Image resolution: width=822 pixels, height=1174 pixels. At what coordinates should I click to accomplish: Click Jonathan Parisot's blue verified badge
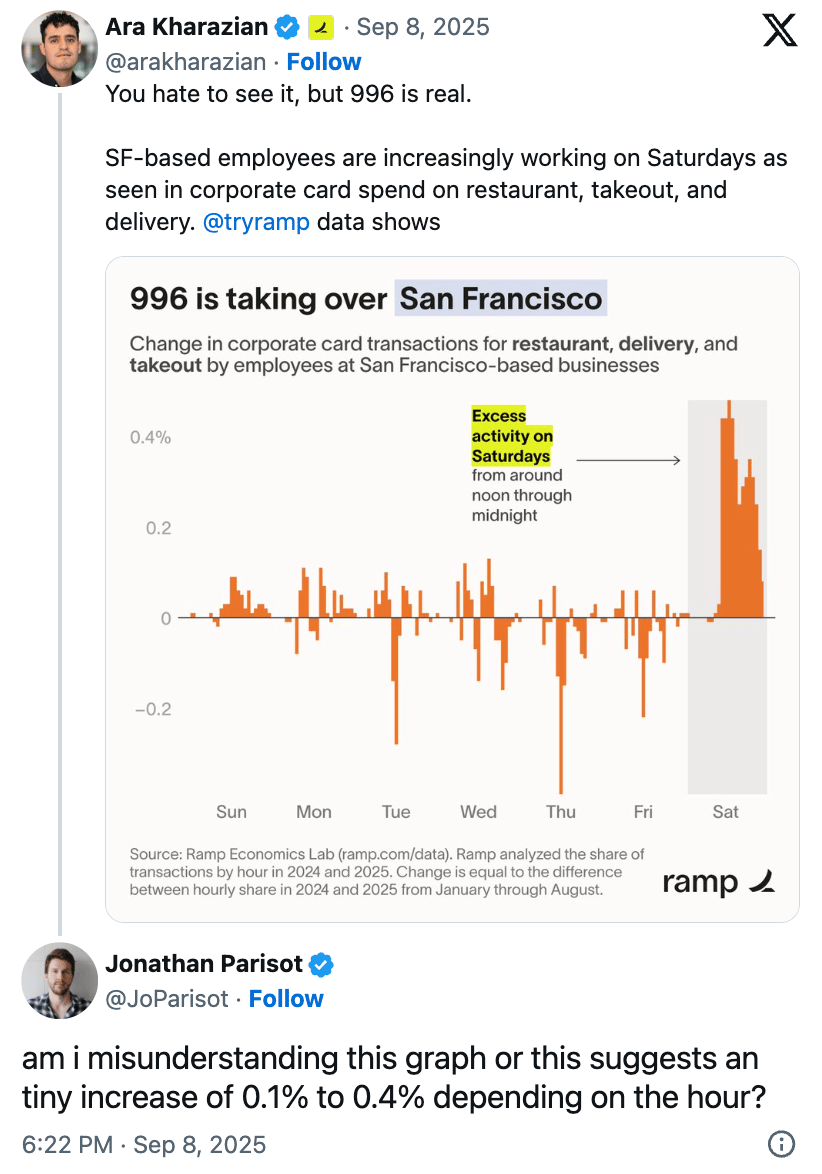[321, 965]
